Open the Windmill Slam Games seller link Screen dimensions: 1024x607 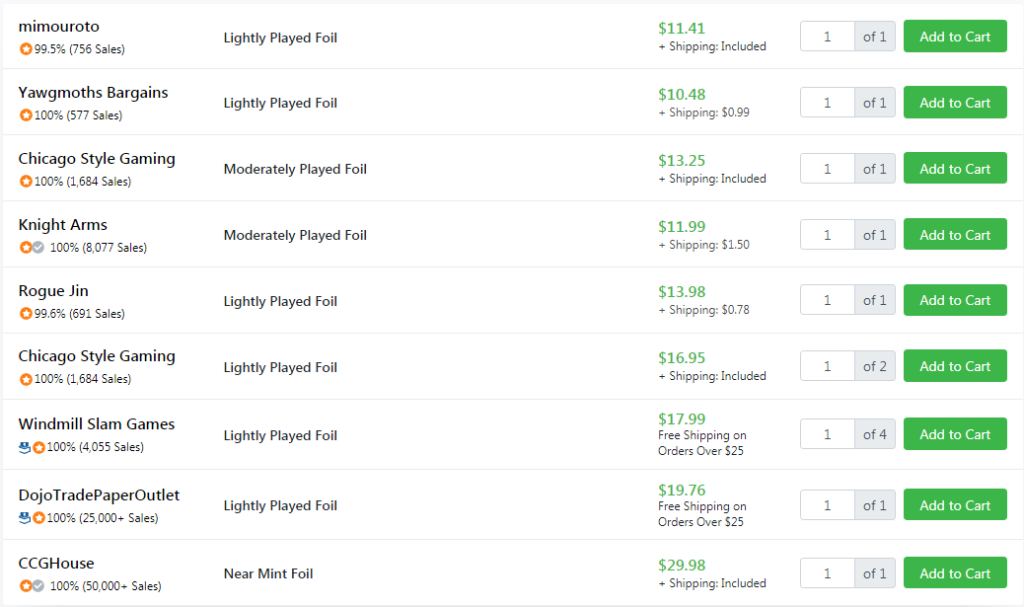[x=97, y=424]
